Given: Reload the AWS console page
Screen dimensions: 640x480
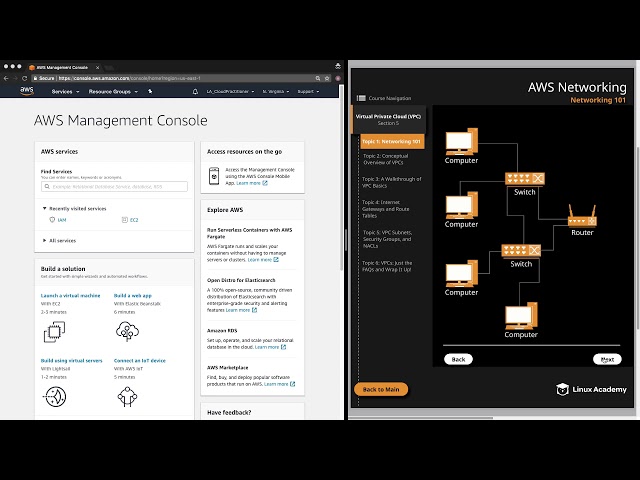Looking at the screenshot, I should click(x=24, y=78).
